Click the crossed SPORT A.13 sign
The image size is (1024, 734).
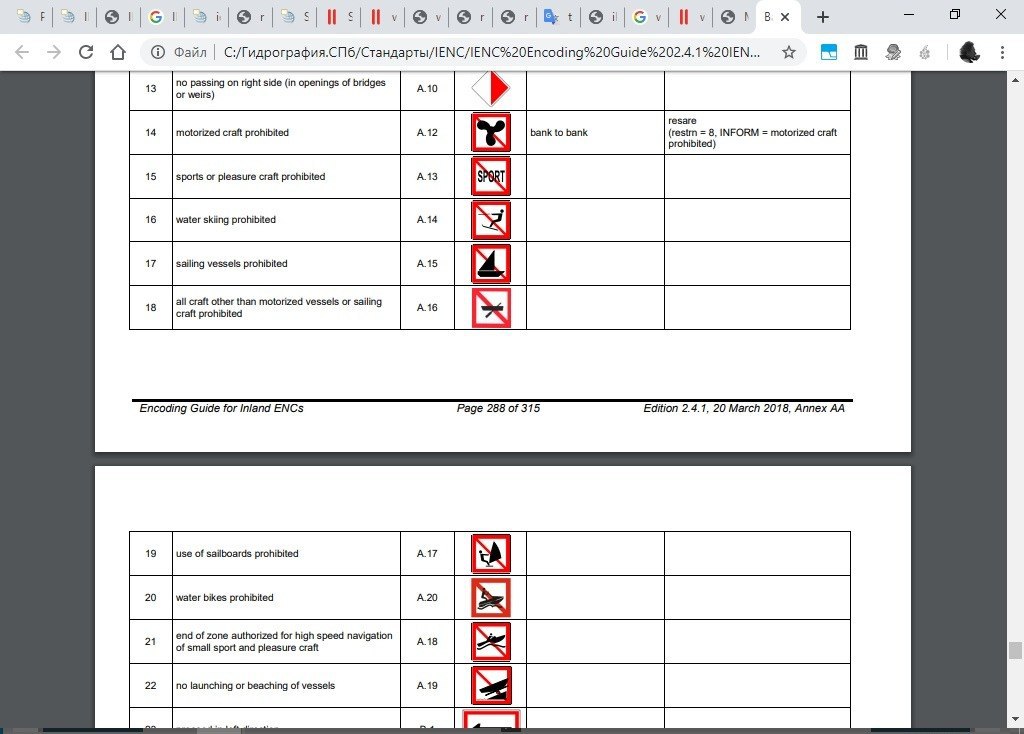point(490,176)
